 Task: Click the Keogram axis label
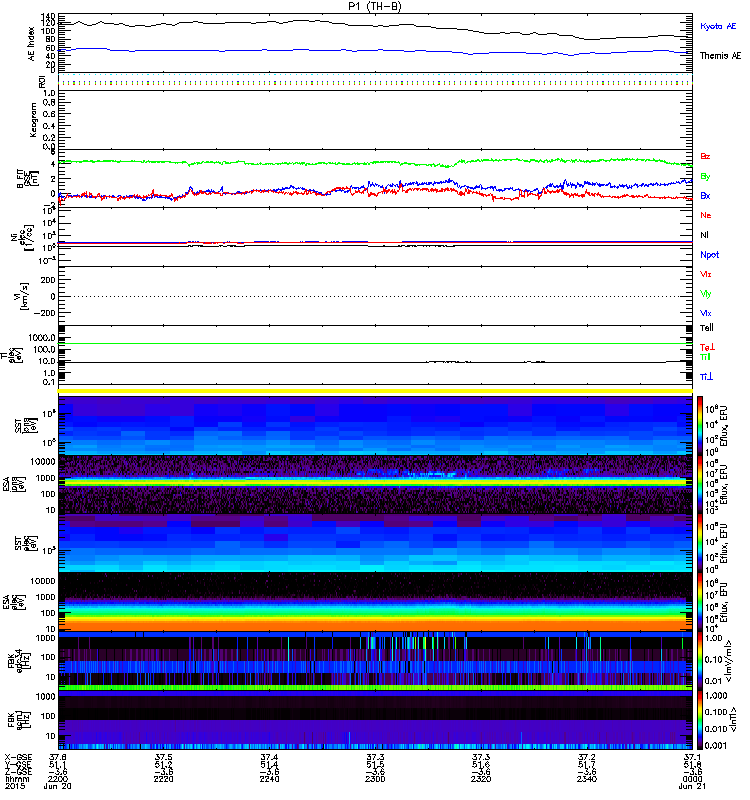pos(33,120)
